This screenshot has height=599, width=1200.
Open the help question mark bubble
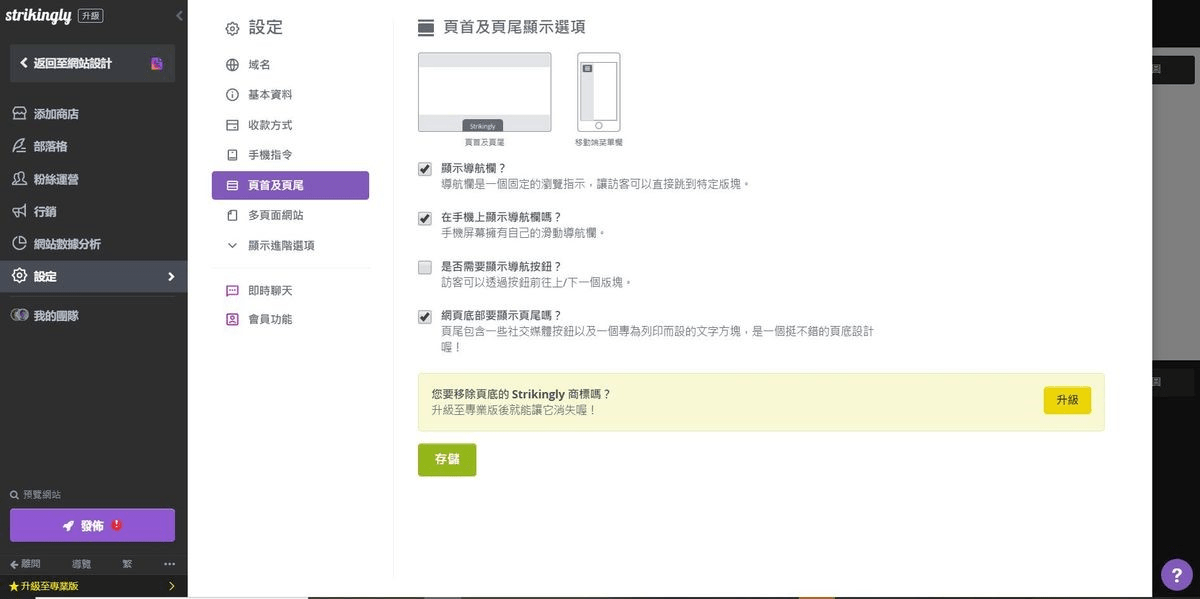click(x=1175, y=574)
